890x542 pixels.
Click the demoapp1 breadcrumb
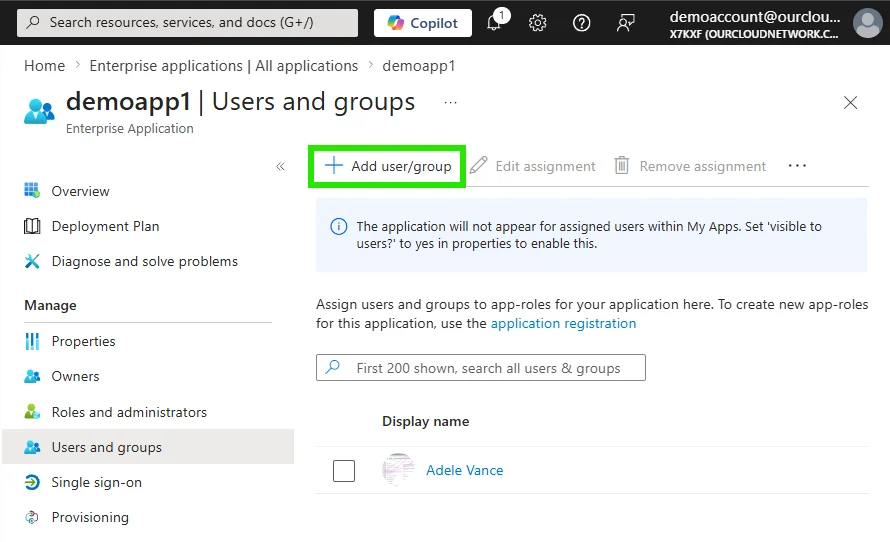click(x=418, y=66)
